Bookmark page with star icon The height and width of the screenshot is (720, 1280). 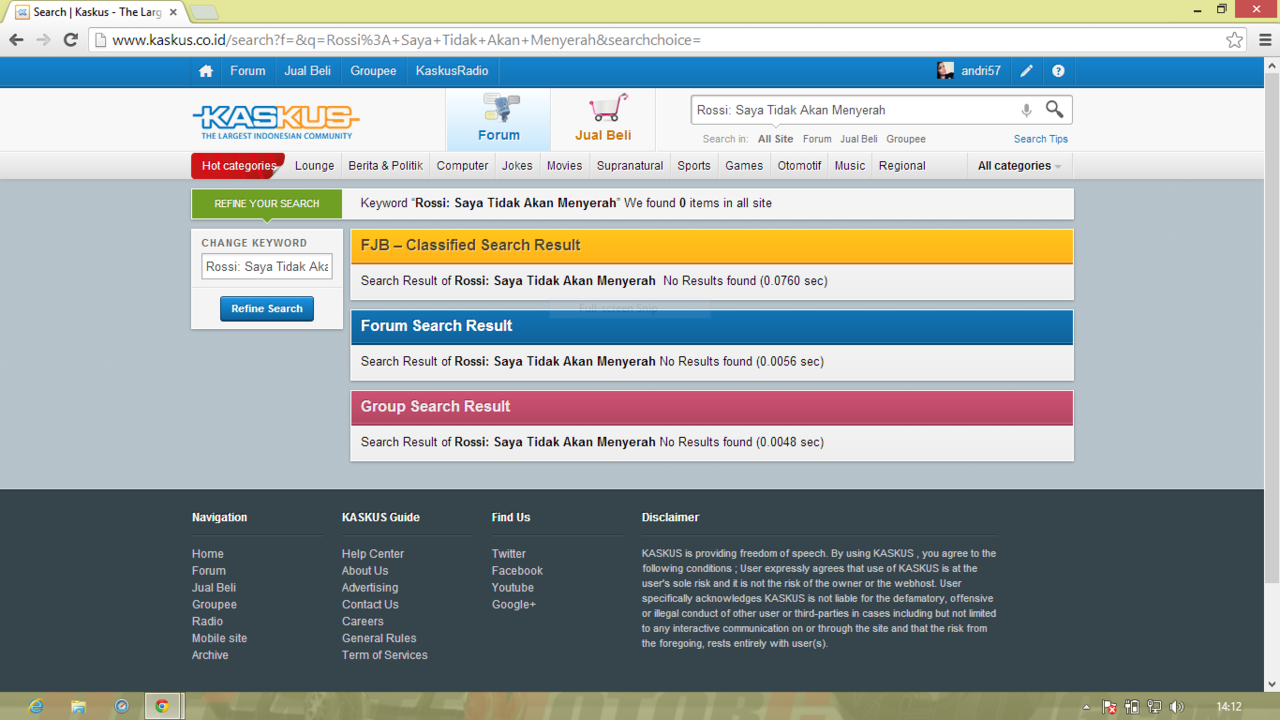click(1235, 40)
